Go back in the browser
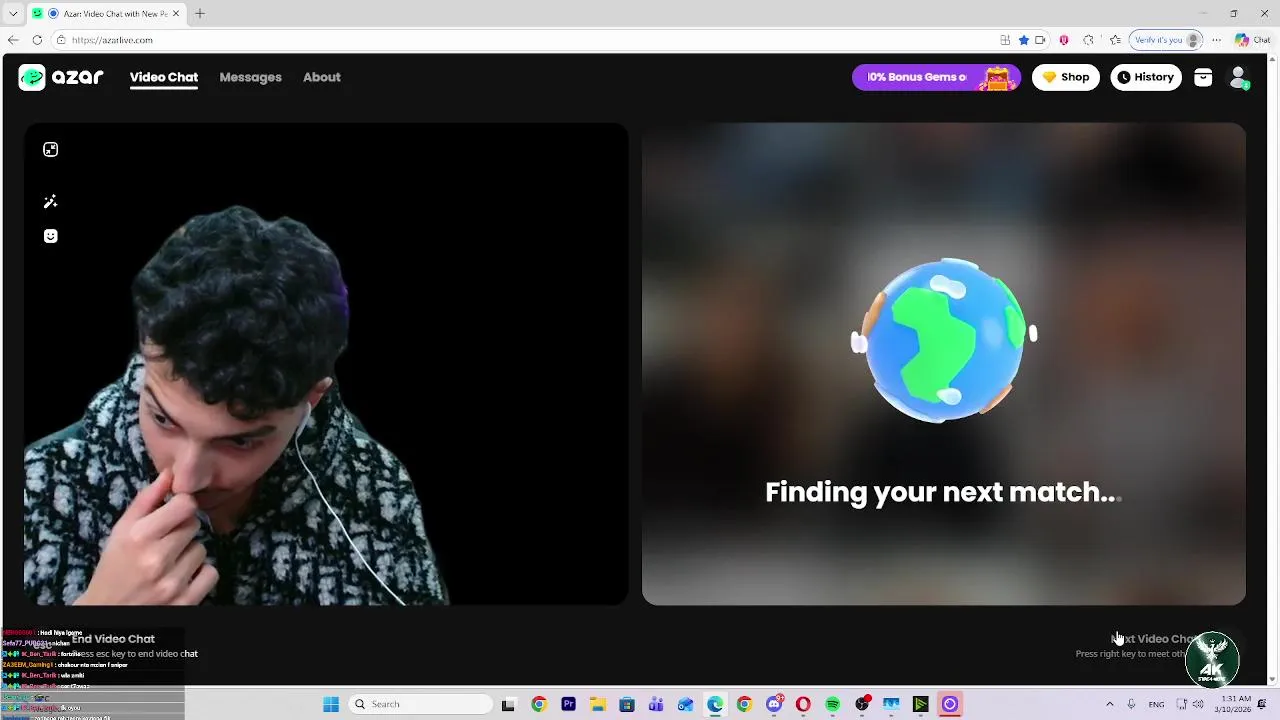Viewport: 1280px width, 720px height. pyautogui.click(x=13, y=40)
